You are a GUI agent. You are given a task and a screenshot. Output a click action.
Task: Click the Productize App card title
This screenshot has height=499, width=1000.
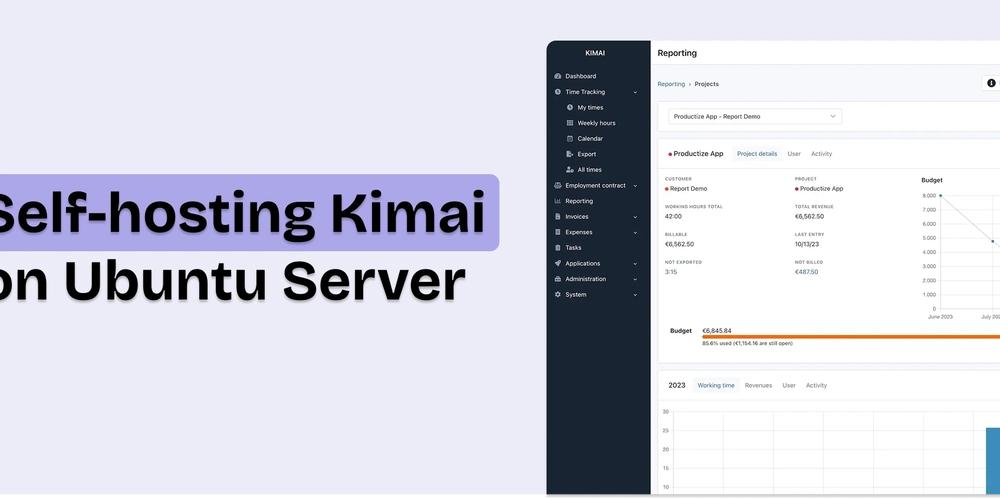tap(698, 154)
